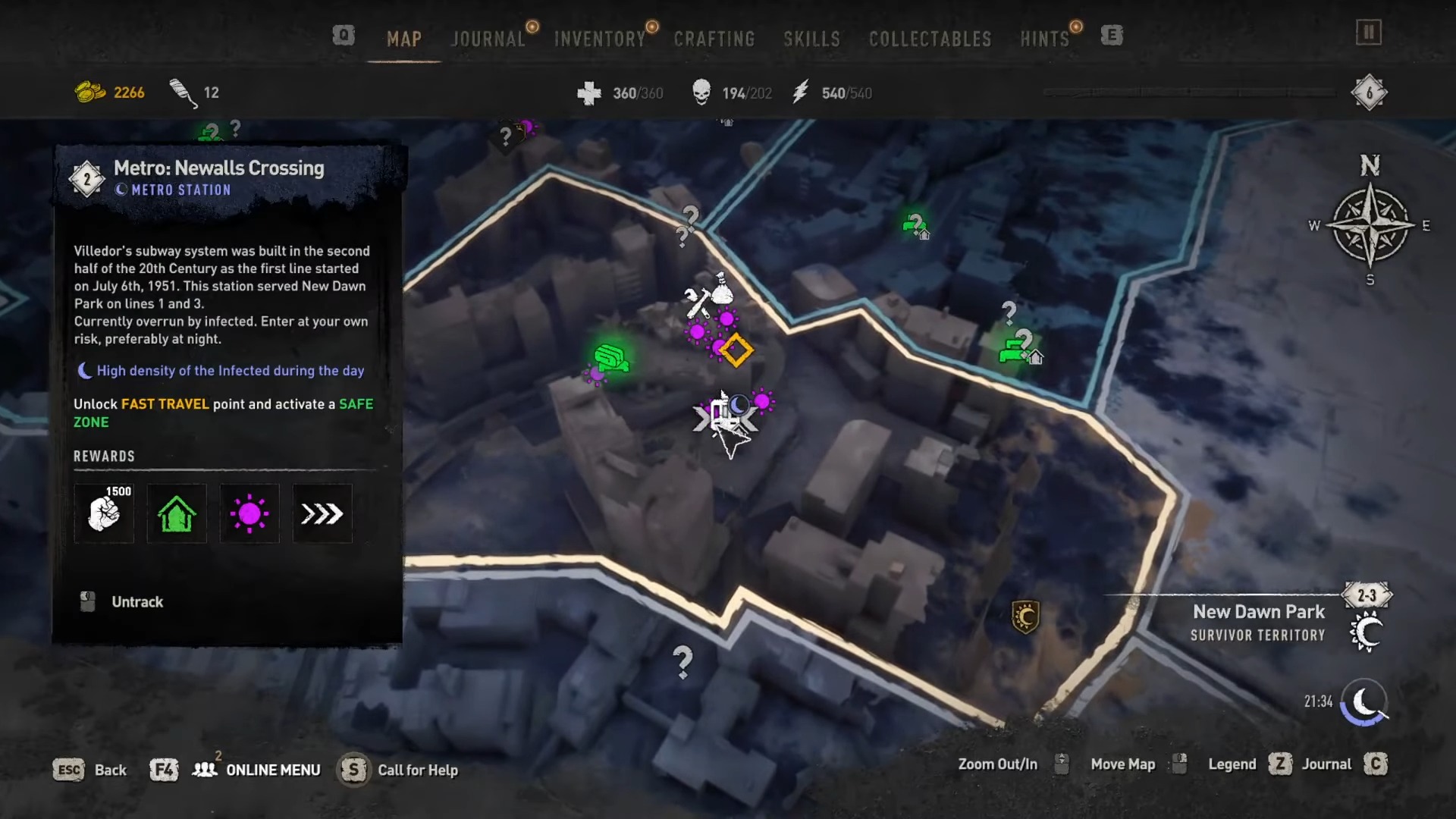Click the lightning bolt stamina icon (540/540)
The image size is (1456, 819).
coord(800,92)
